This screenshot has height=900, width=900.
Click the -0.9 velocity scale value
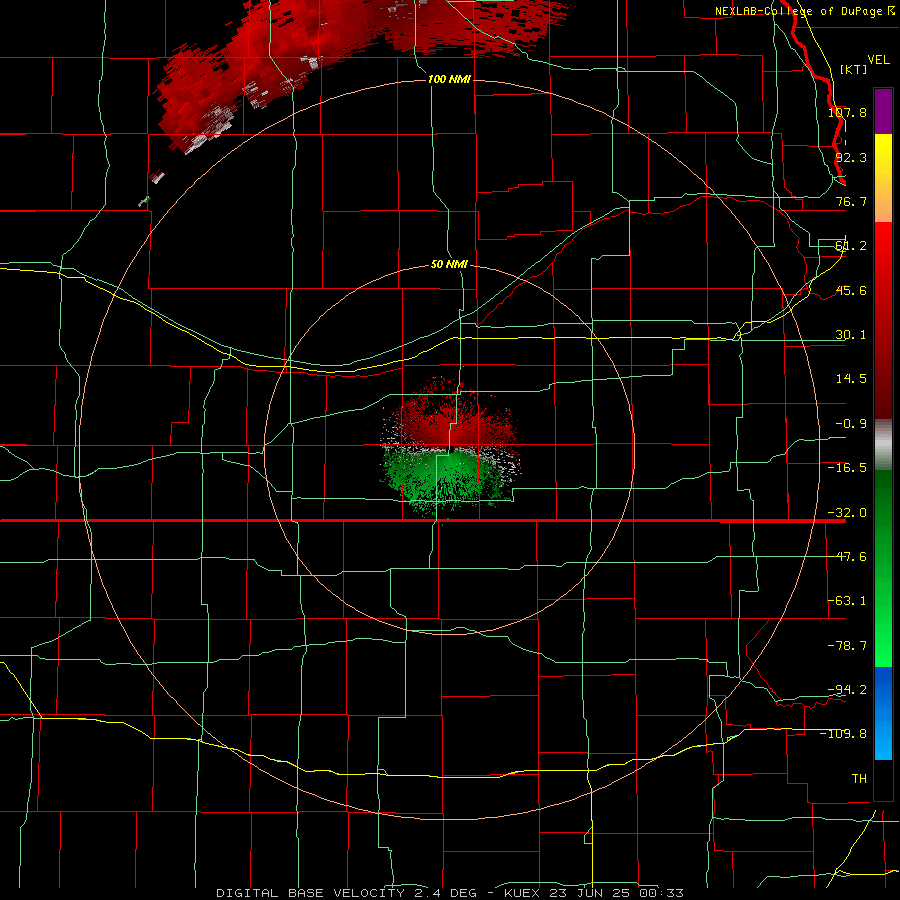tap(851, 424)
